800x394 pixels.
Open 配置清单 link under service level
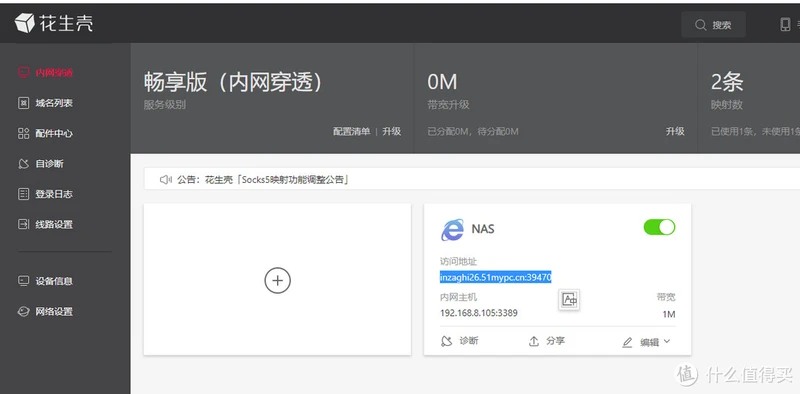(x=352, y=132)
